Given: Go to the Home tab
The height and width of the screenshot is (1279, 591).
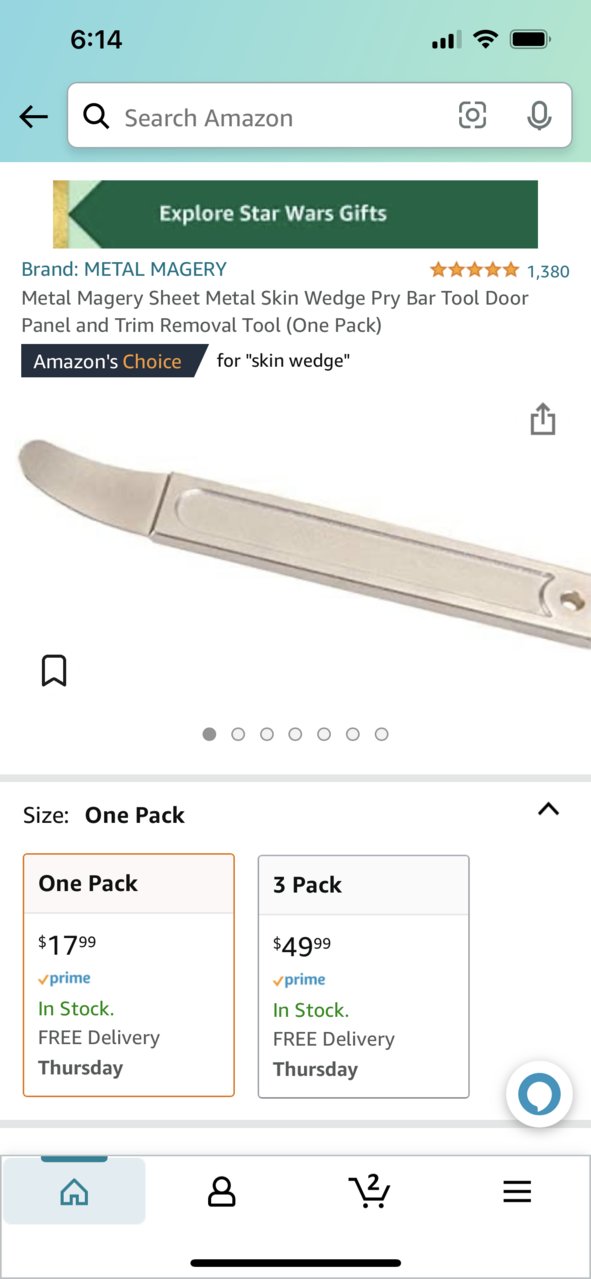Looking at the screenshot, I should (74, 1191).
